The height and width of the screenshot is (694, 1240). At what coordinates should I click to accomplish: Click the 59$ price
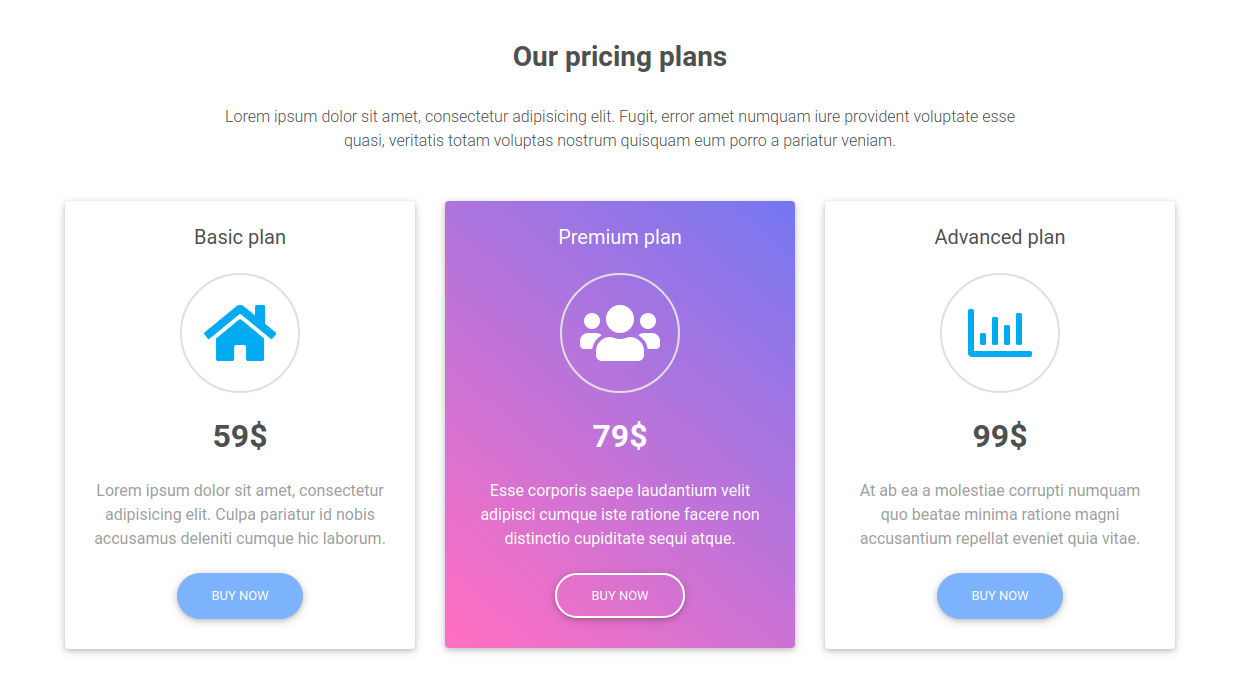tap(240, 436)
